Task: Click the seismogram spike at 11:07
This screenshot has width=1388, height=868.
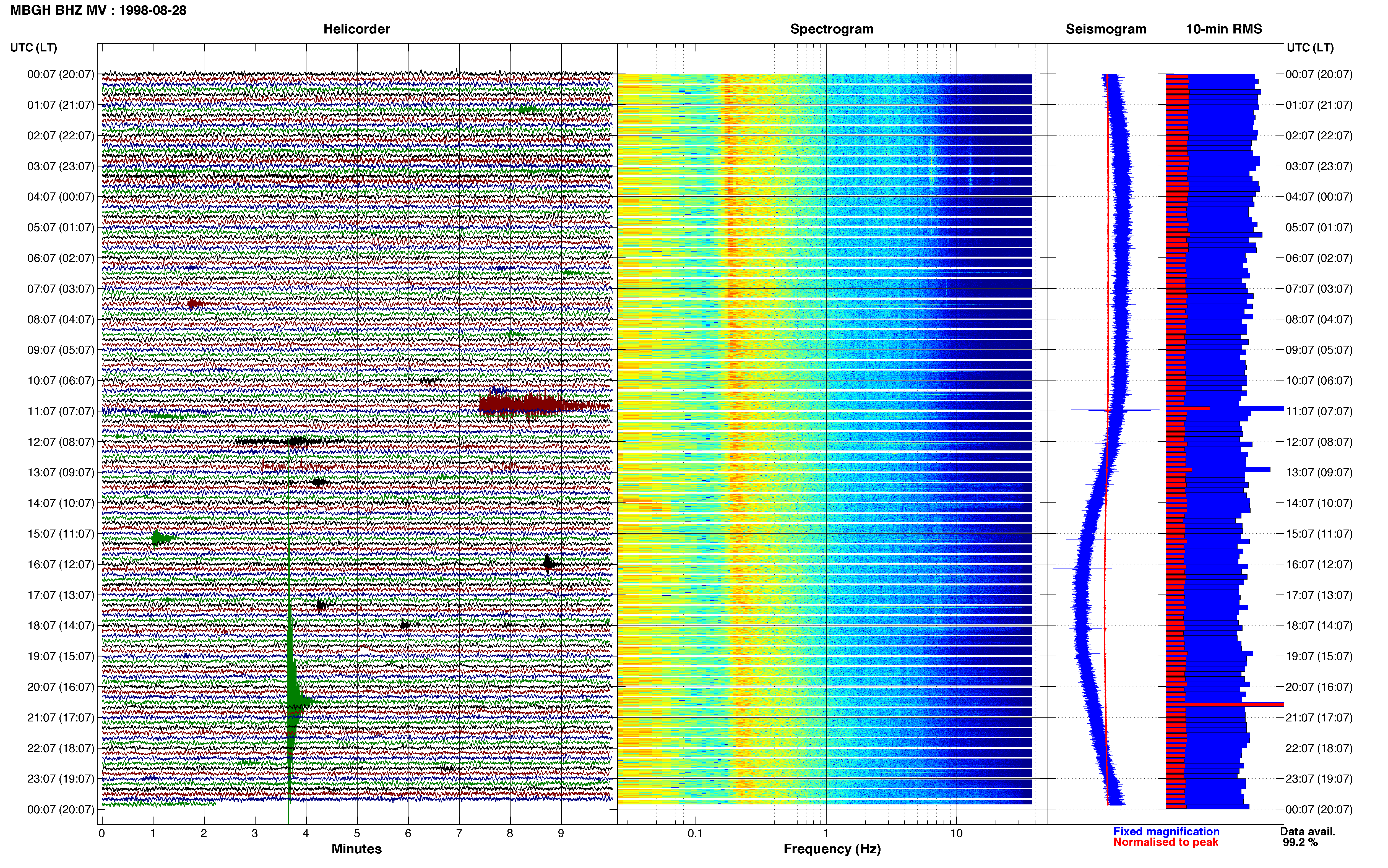Action: (1113, 410)
